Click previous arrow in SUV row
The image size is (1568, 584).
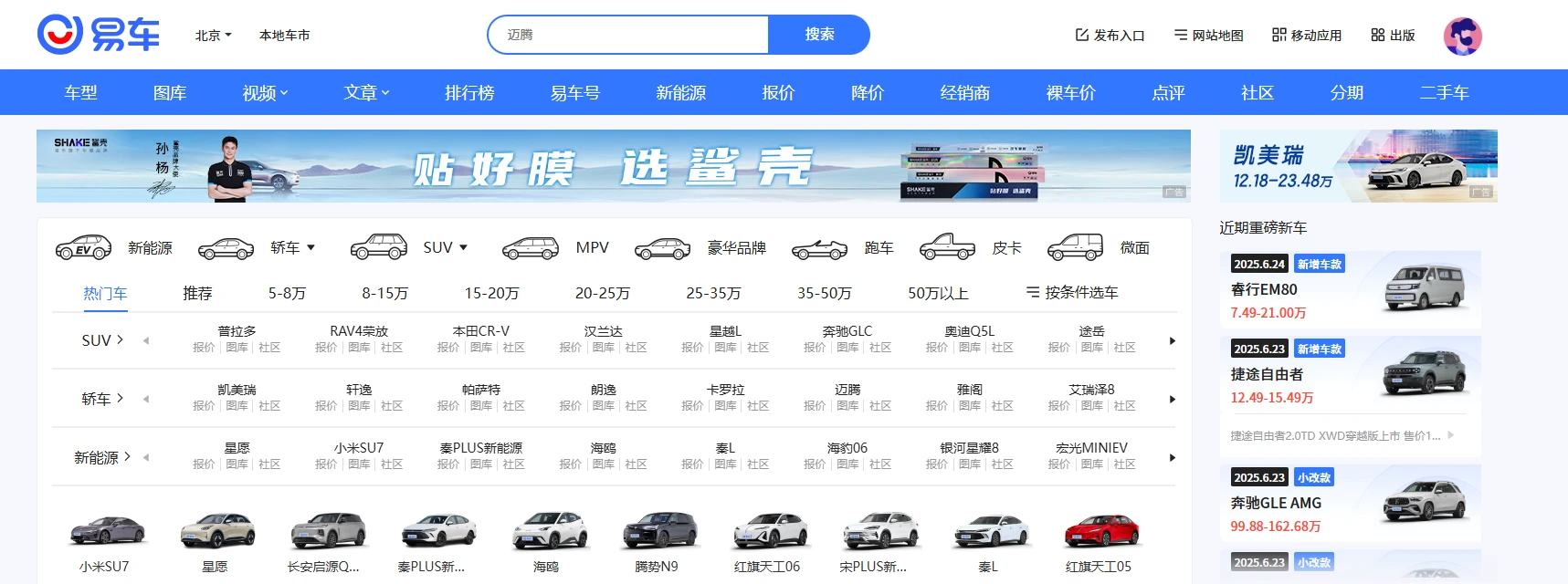coord(146,340)
